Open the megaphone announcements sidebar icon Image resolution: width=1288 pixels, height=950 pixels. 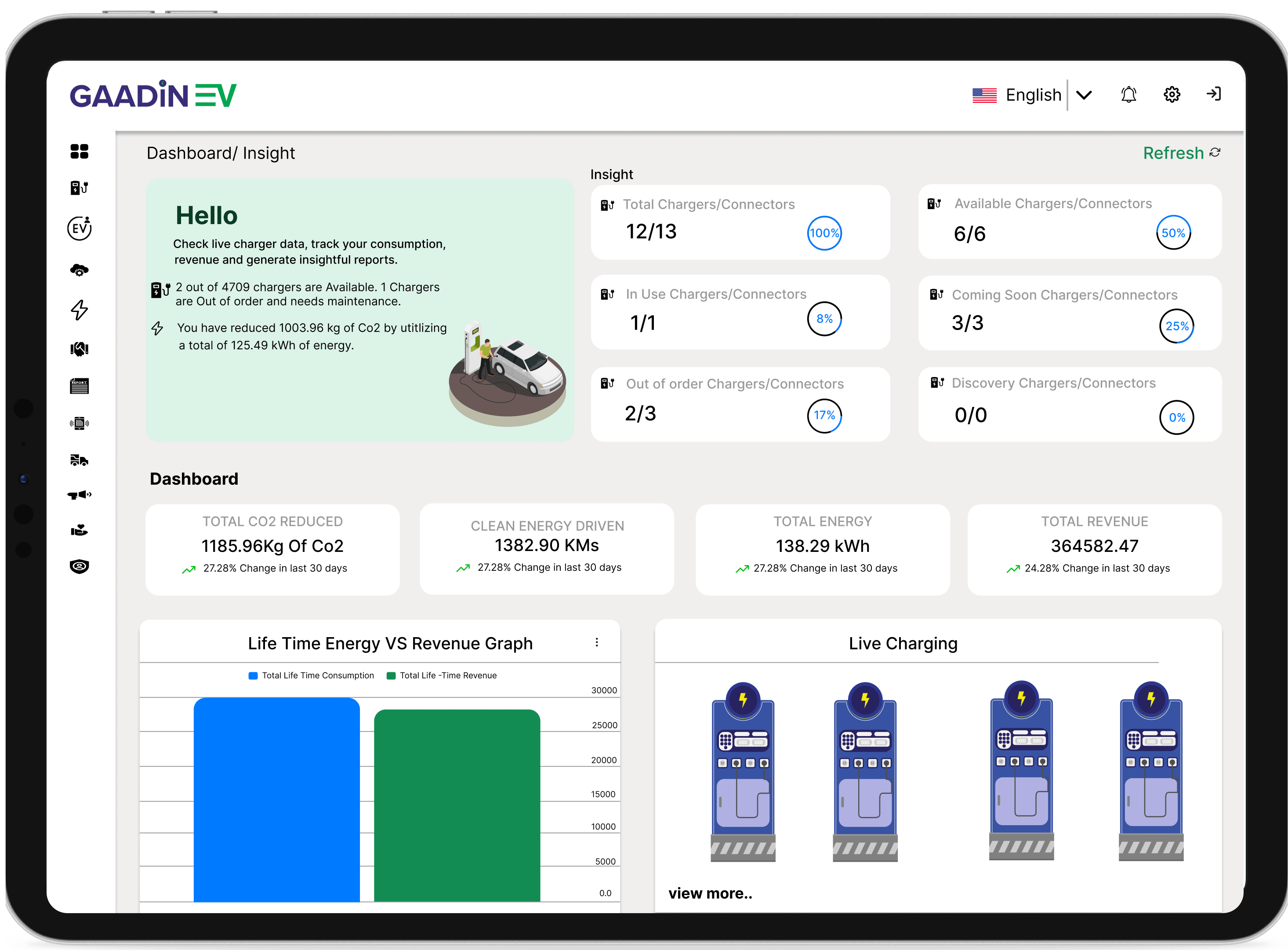pos(80,494)
